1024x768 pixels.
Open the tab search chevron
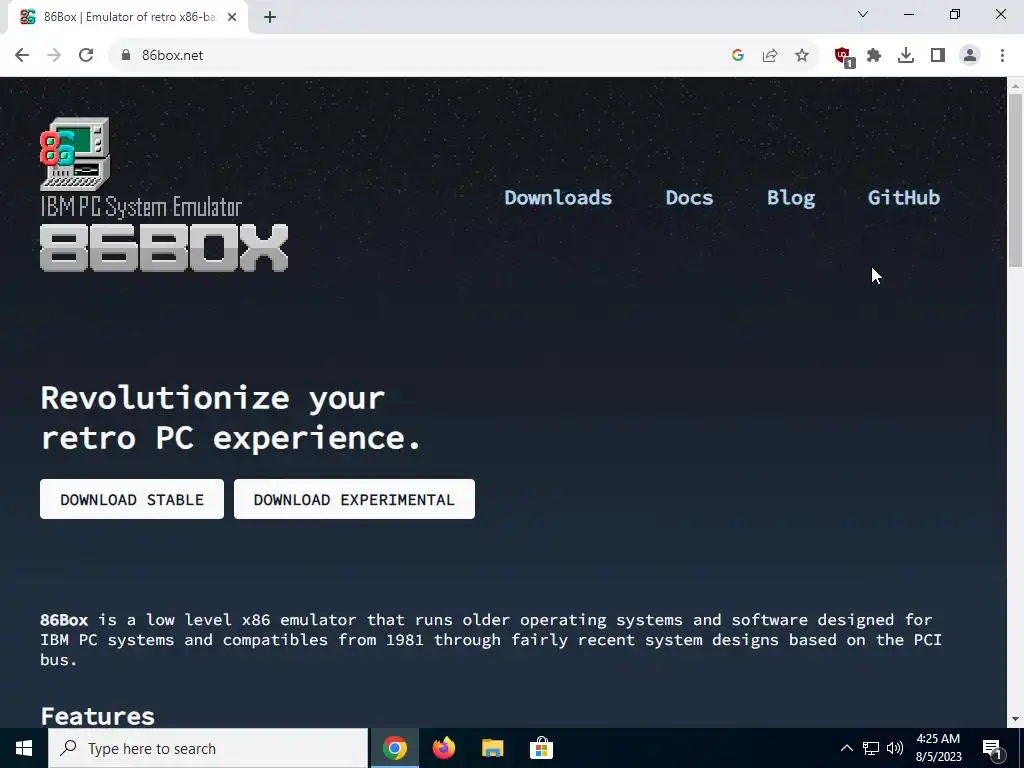point(863,14)
